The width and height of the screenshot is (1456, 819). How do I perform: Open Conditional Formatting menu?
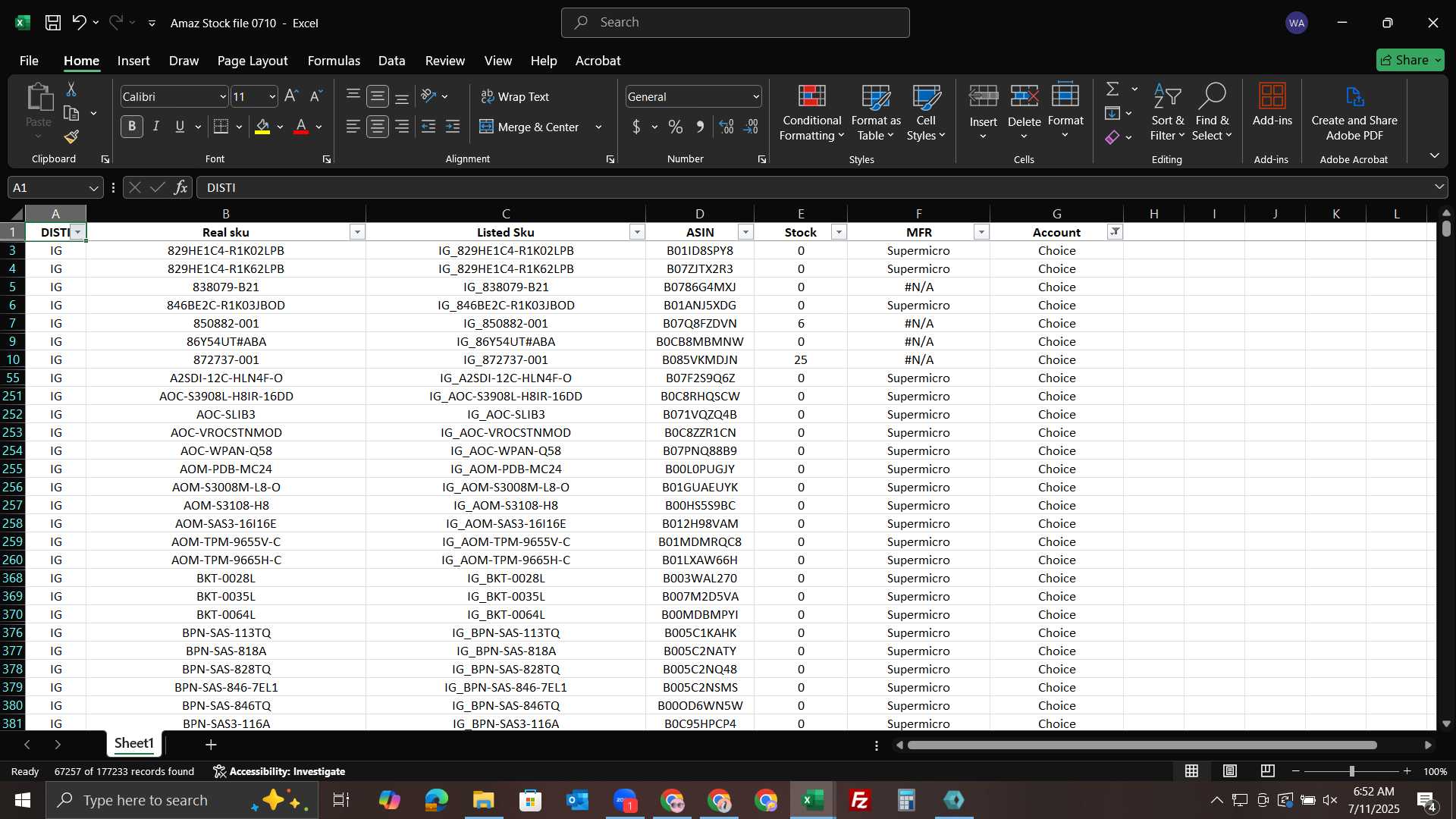[811, 112]
